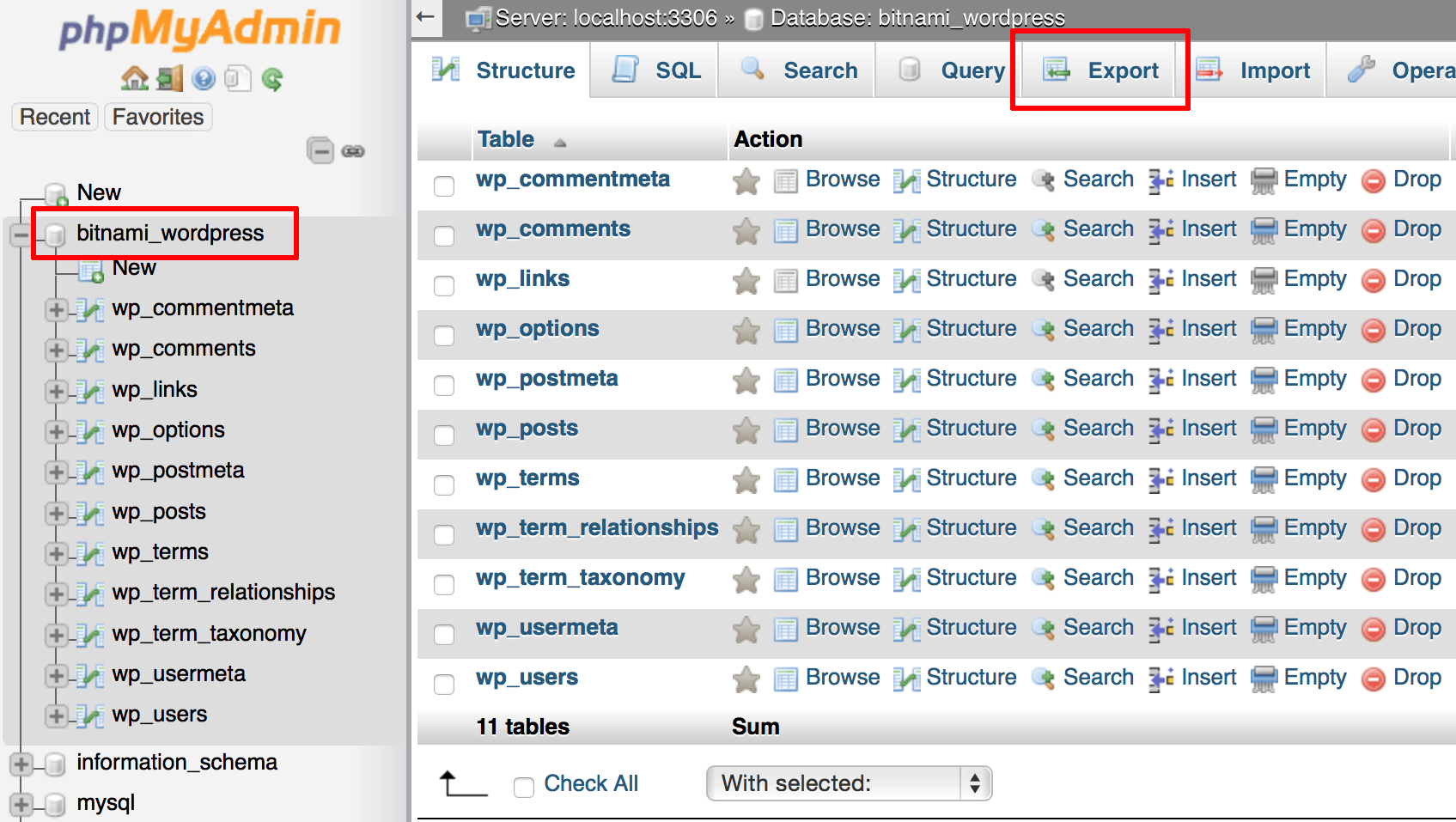This screenshot has width=1456, height=822.
Task: Tick the checkbox beside wp_term_taxonomy
Action: point(444,584)
